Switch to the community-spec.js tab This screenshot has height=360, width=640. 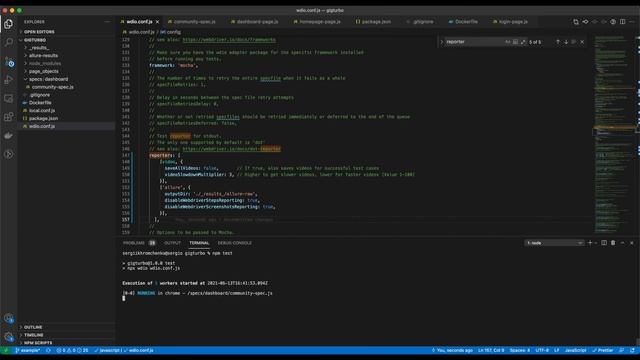(194, 22)
